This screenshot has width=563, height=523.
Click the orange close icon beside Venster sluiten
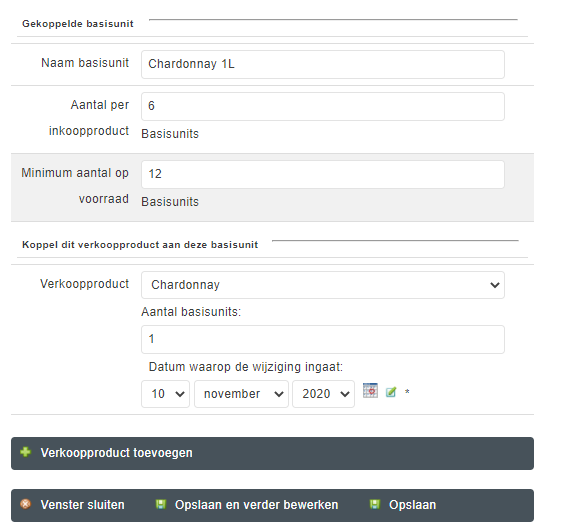pyautogui.click(x=25, y=504)
